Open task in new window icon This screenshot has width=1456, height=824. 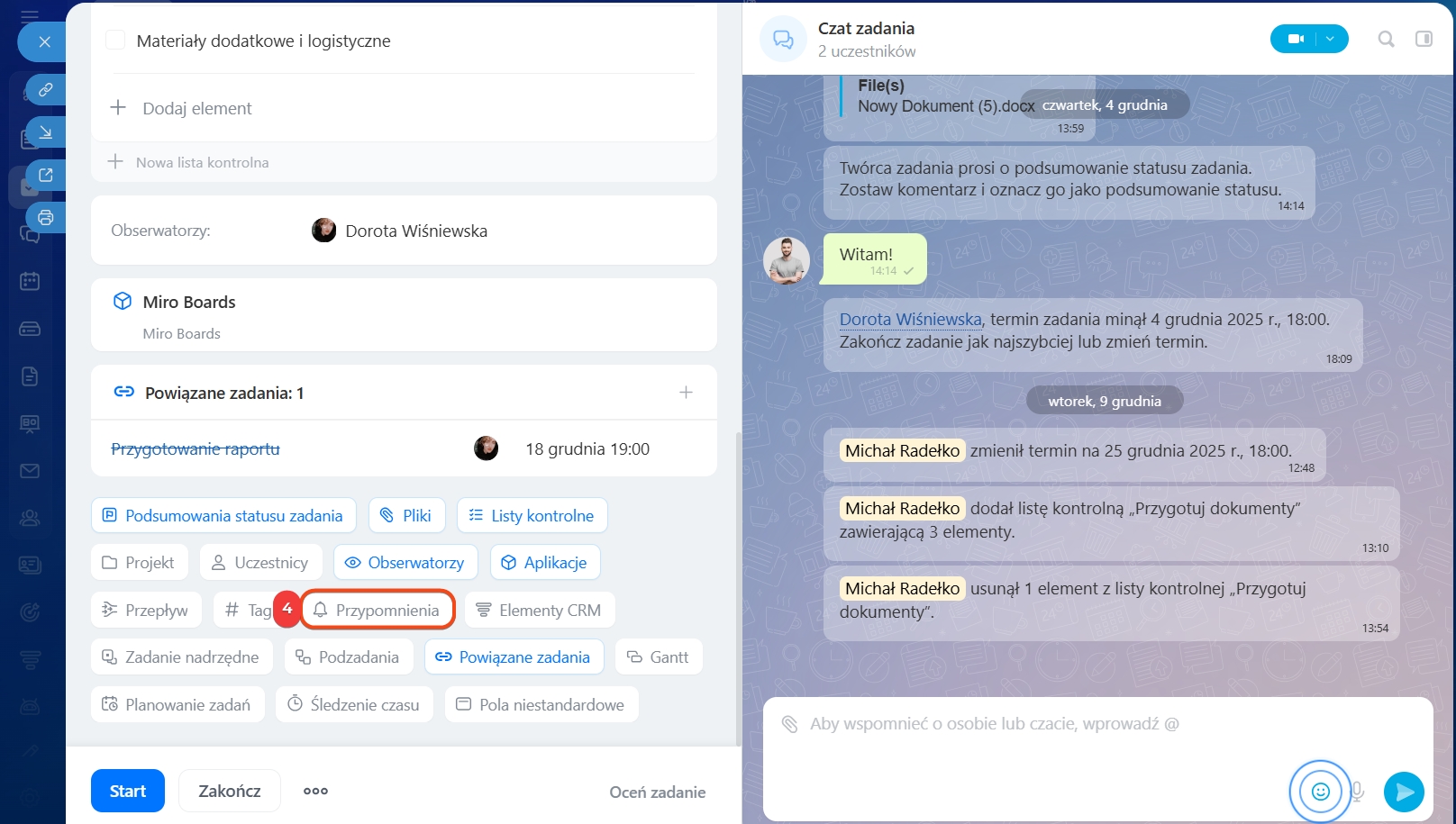pos(45,175)
